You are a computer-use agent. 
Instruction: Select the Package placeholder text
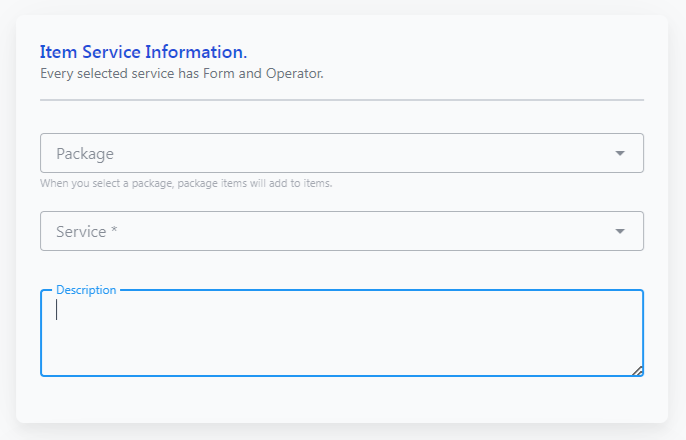click(85, 154)
